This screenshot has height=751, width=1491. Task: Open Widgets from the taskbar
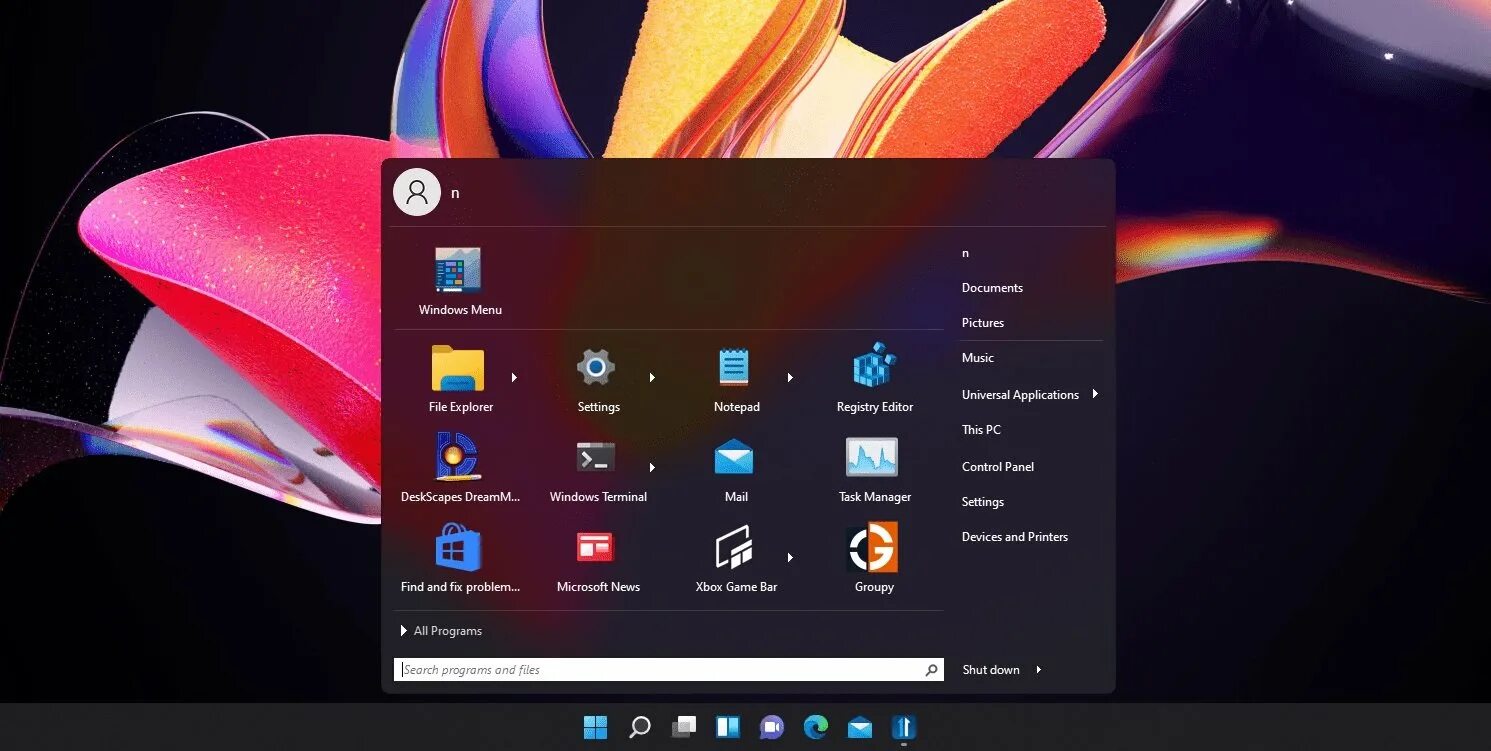click(x=728, y=727)
